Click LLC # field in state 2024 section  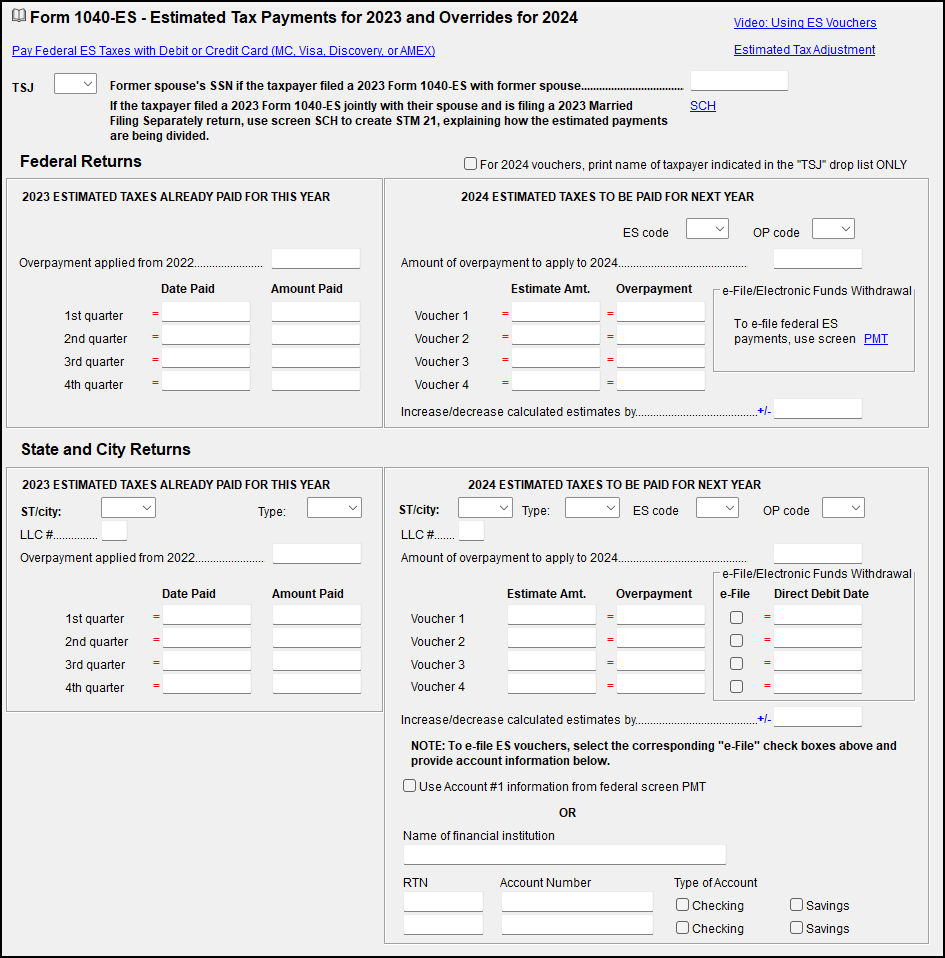(471, 531)
